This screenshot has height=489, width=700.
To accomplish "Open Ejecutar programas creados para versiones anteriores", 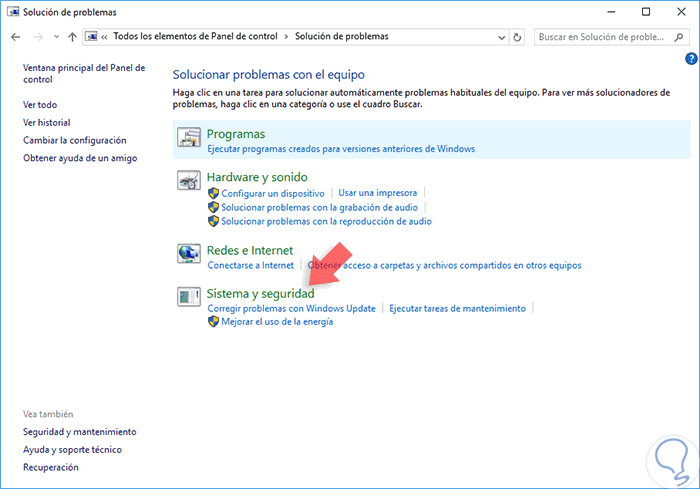I will [341, 149].
